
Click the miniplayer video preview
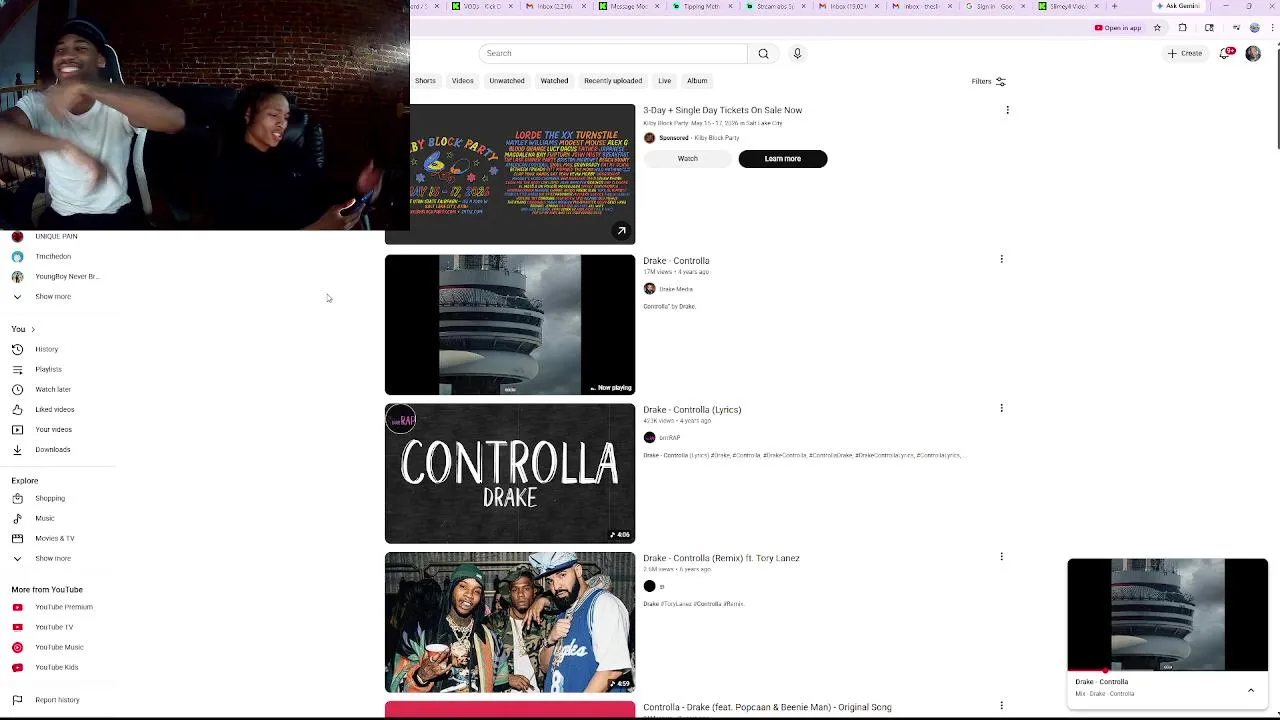[1167, 614]
